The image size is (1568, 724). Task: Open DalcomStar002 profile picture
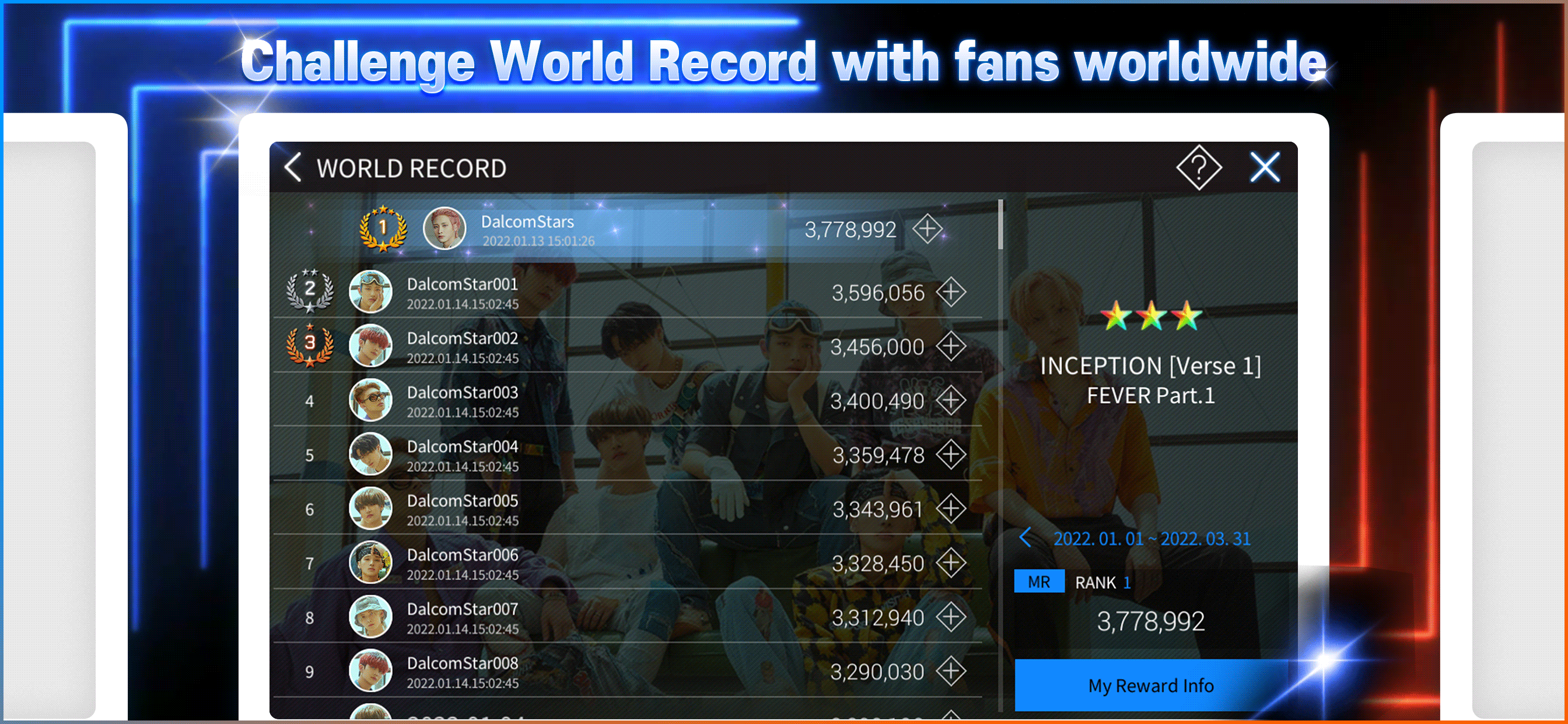point(370,346)
